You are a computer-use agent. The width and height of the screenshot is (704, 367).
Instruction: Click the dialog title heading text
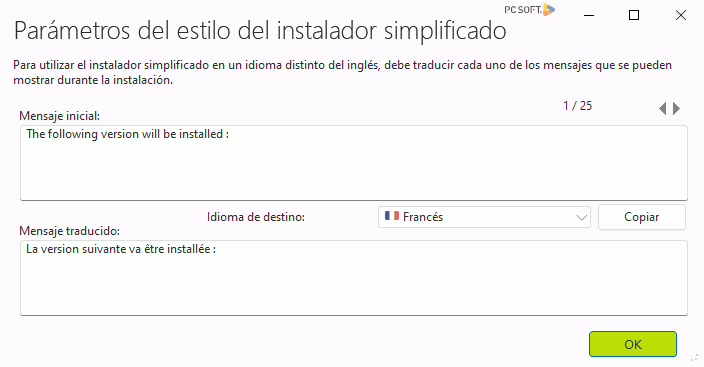pos(260,31)
